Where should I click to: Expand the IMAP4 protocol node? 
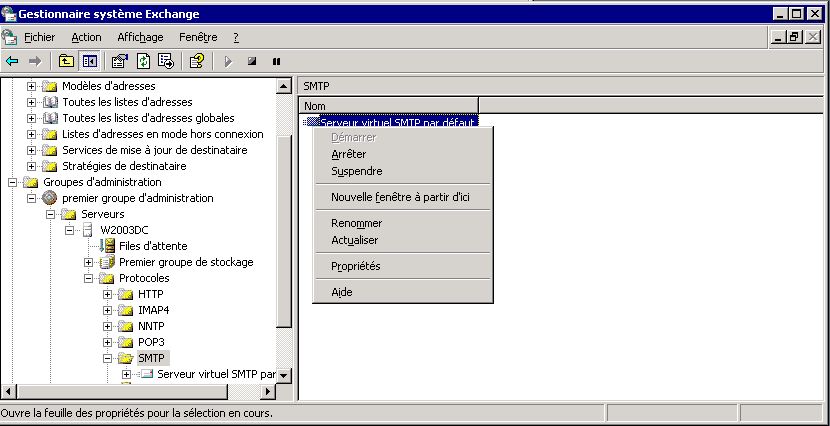coord(107,310)
